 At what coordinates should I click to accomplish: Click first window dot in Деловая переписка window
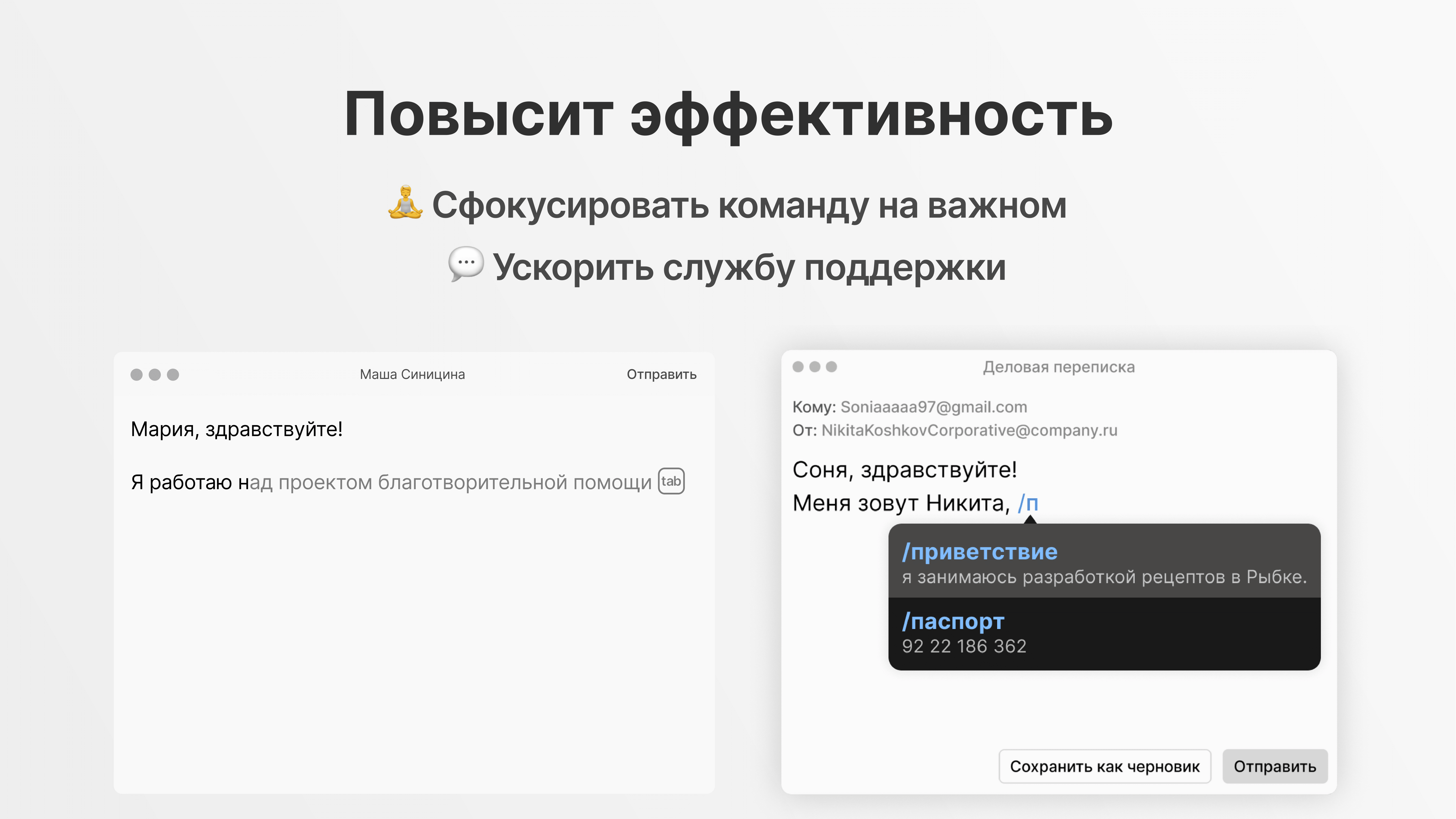(798, 367)
